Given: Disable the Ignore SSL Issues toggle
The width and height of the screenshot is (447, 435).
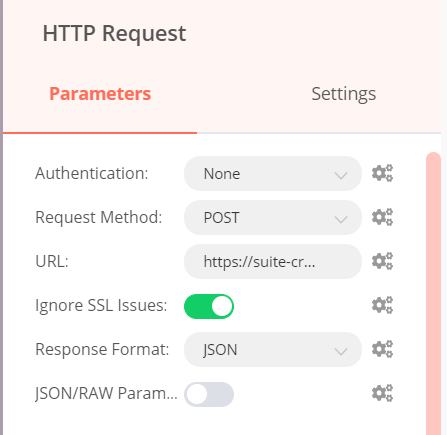Looking at the screenshot, I should coord(209,306).
